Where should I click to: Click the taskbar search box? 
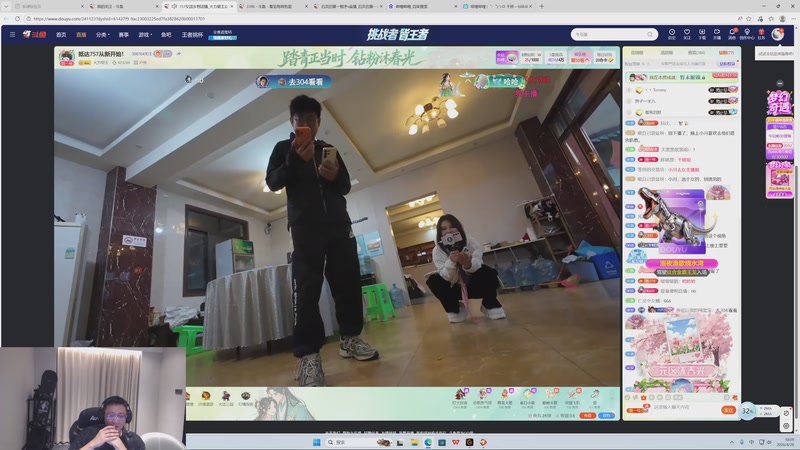(x=359, y=442)
